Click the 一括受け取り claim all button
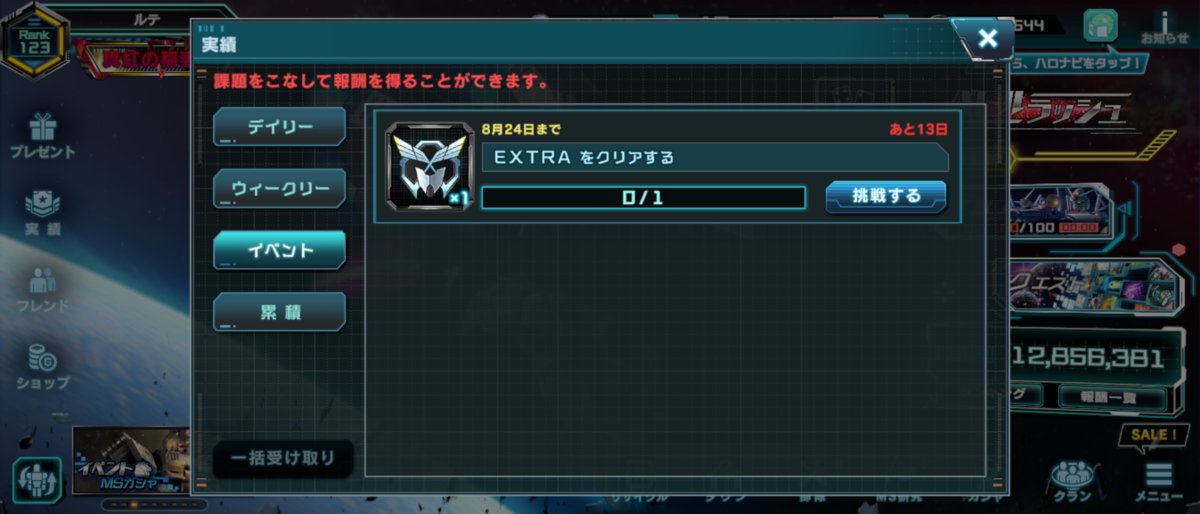 coord(283,459)
